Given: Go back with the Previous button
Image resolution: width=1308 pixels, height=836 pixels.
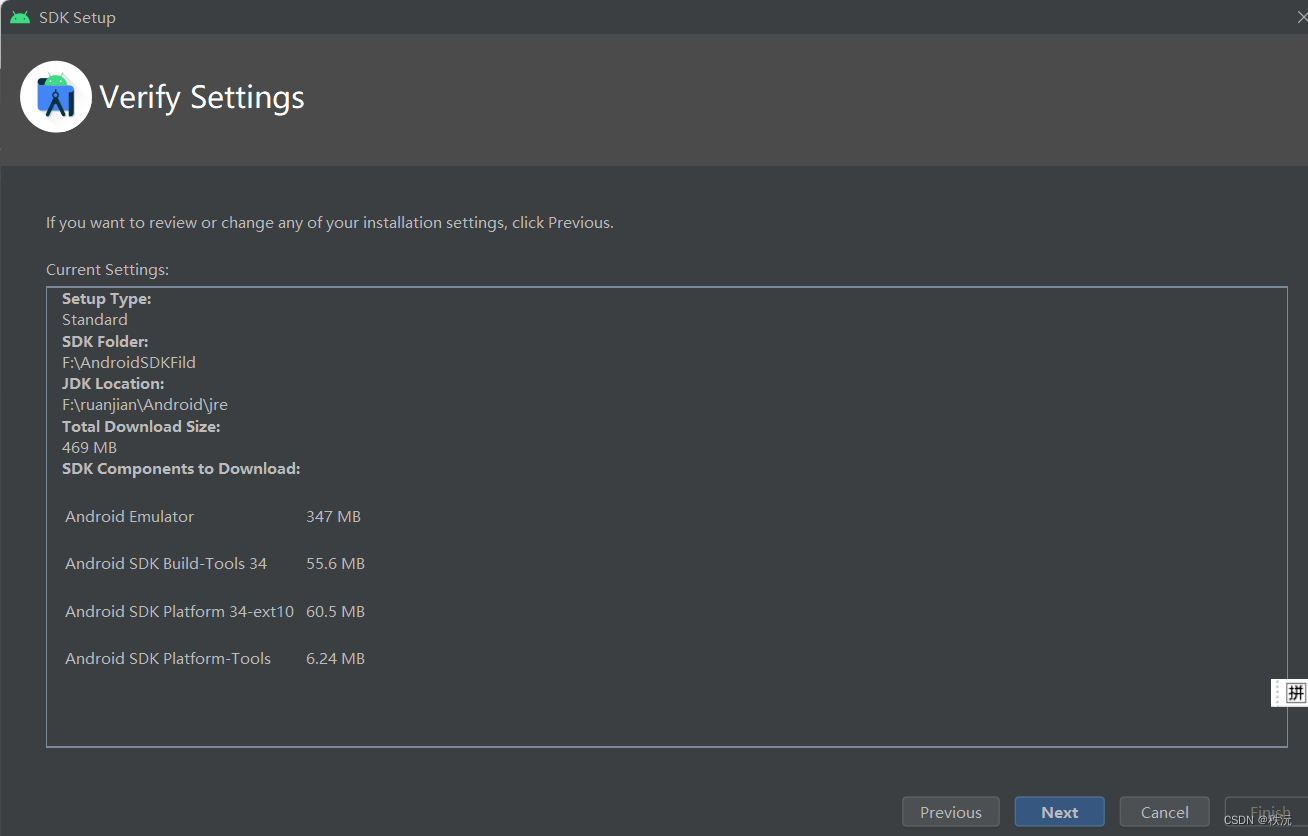Looking at the screenshot, I should point(950,812).
